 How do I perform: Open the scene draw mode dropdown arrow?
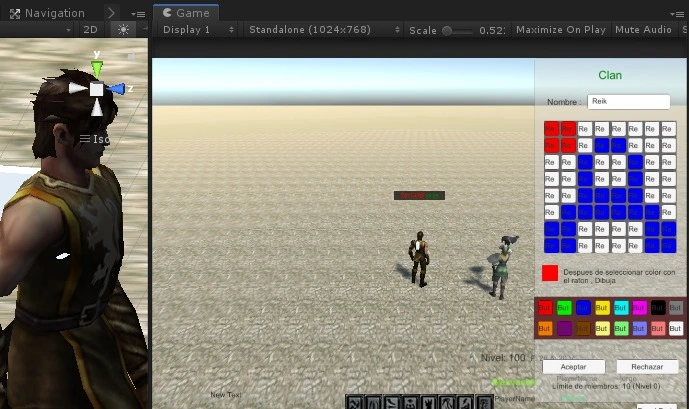click(x=69, y=30)
